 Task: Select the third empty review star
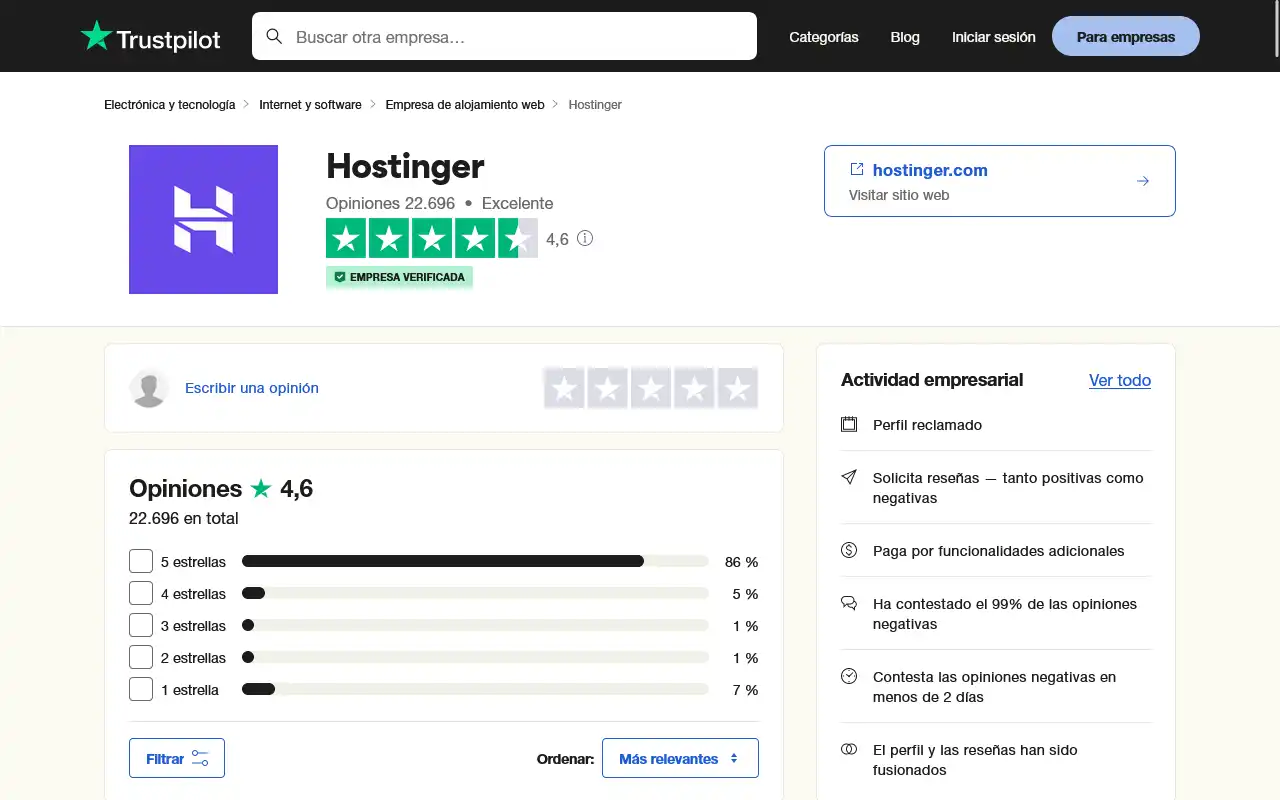651,388
